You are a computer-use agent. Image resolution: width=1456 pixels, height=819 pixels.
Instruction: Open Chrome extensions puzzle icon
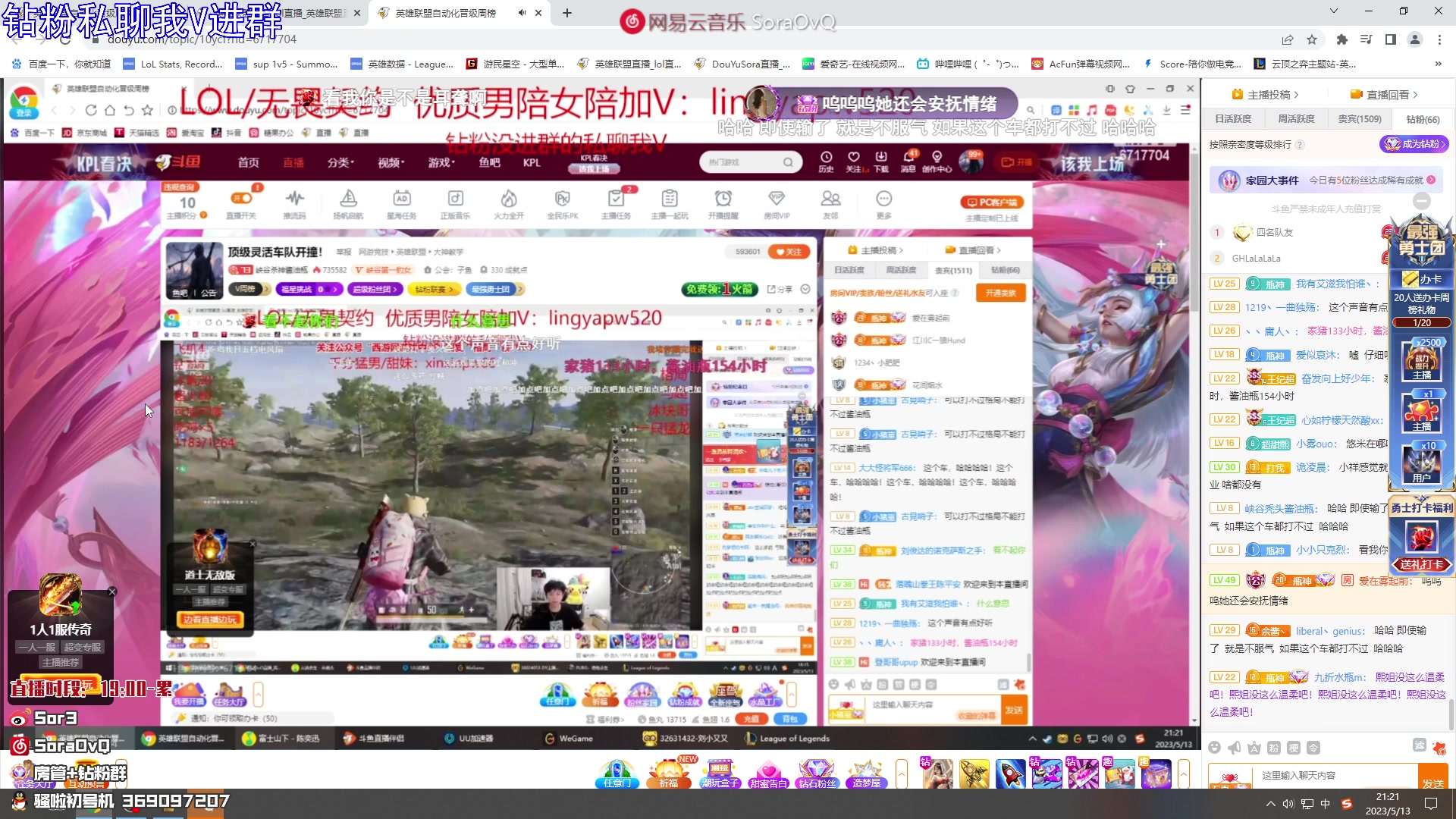[x=1341, y=39]
